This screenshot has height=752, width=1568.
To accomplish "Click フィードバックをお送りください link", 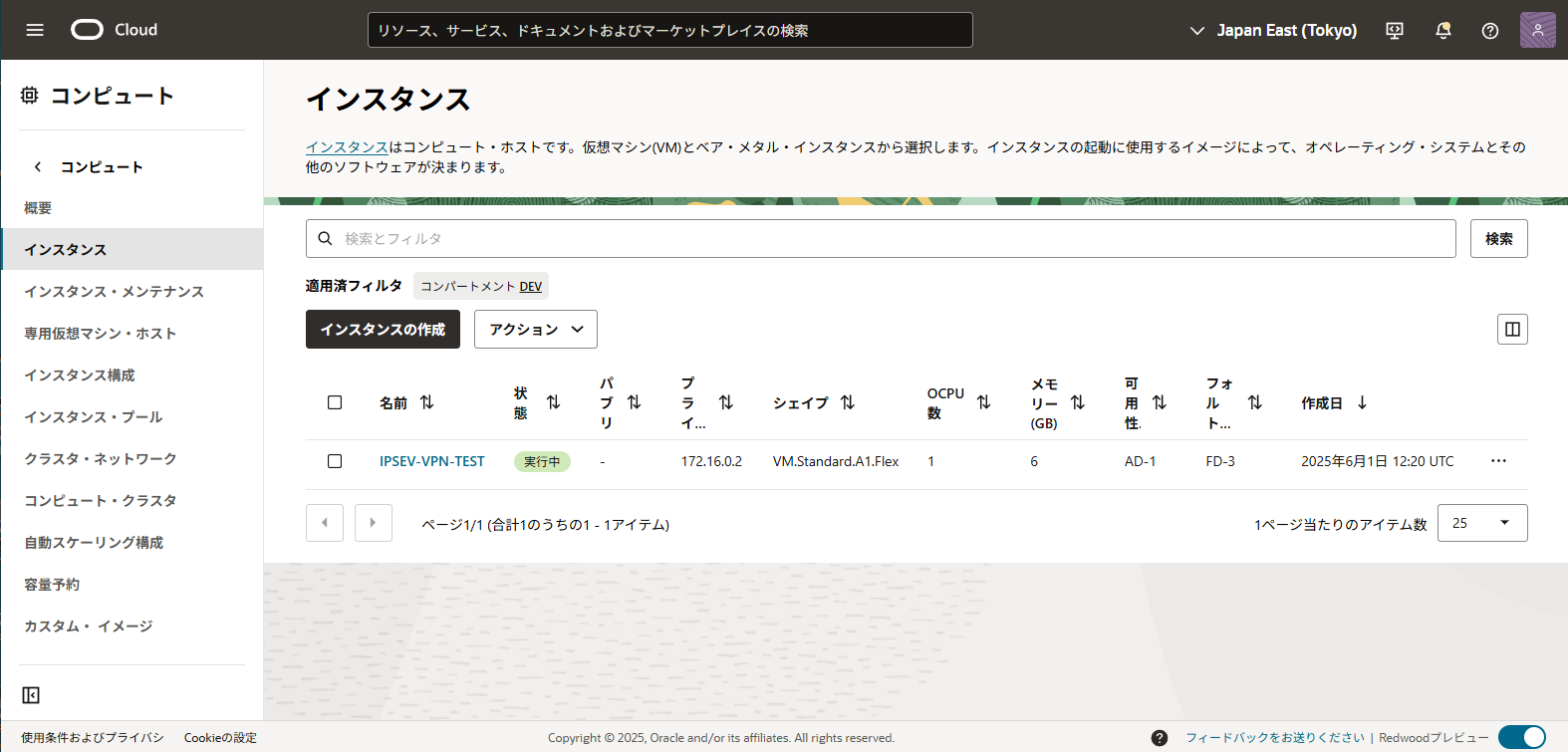I will coord(1275,738).
